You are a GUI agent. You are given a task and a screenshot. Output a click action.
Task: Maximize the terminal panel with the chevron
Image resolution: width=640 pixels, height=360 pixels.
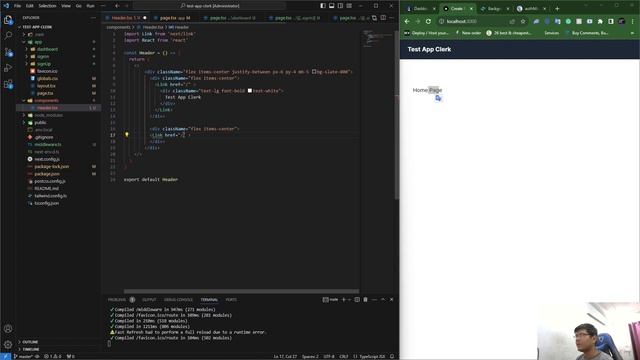point(383,300)
